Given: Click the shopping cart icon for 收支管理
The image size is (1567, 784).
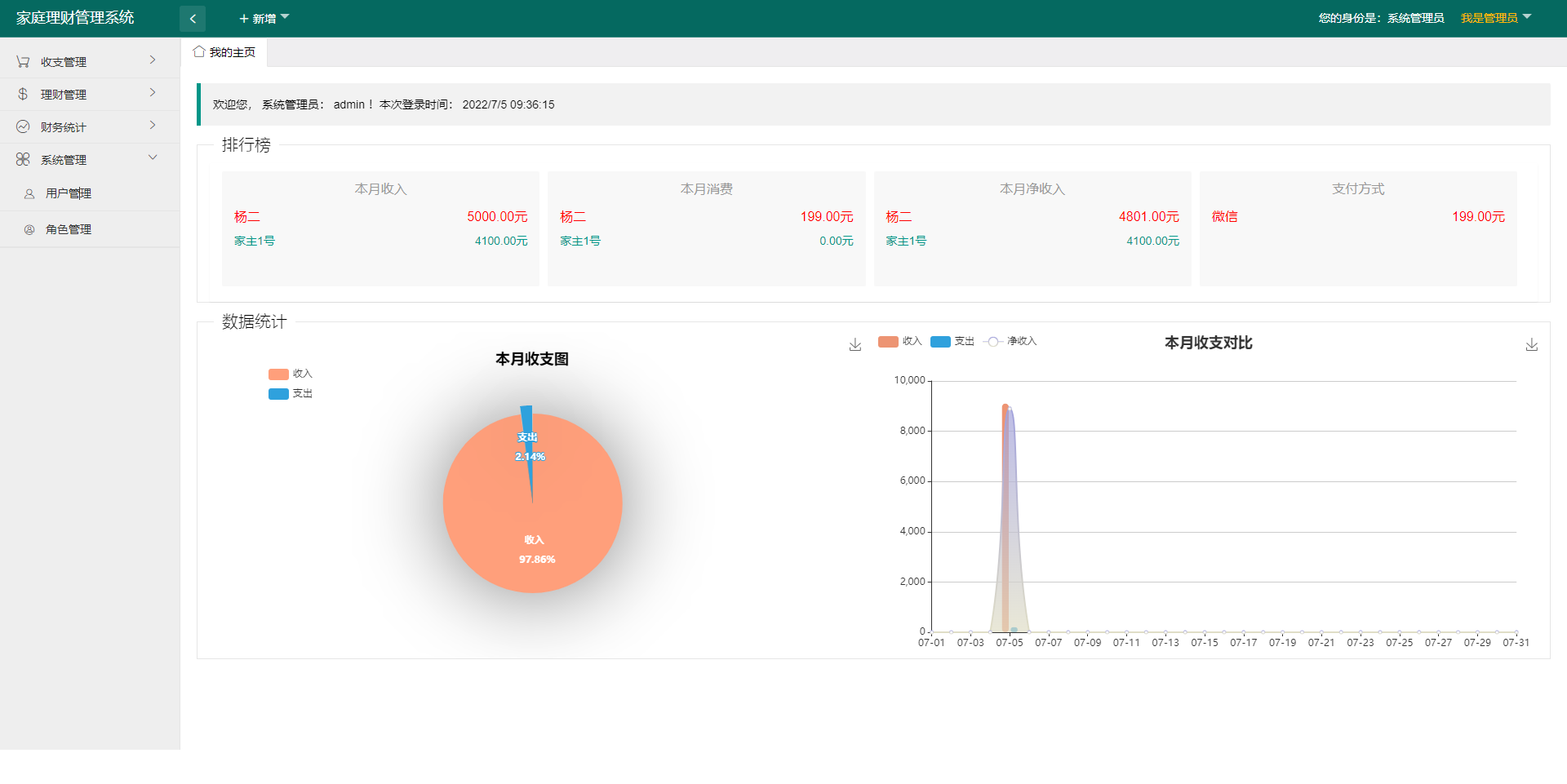Looking at the screenshot, I should click(x=23, y=62).
